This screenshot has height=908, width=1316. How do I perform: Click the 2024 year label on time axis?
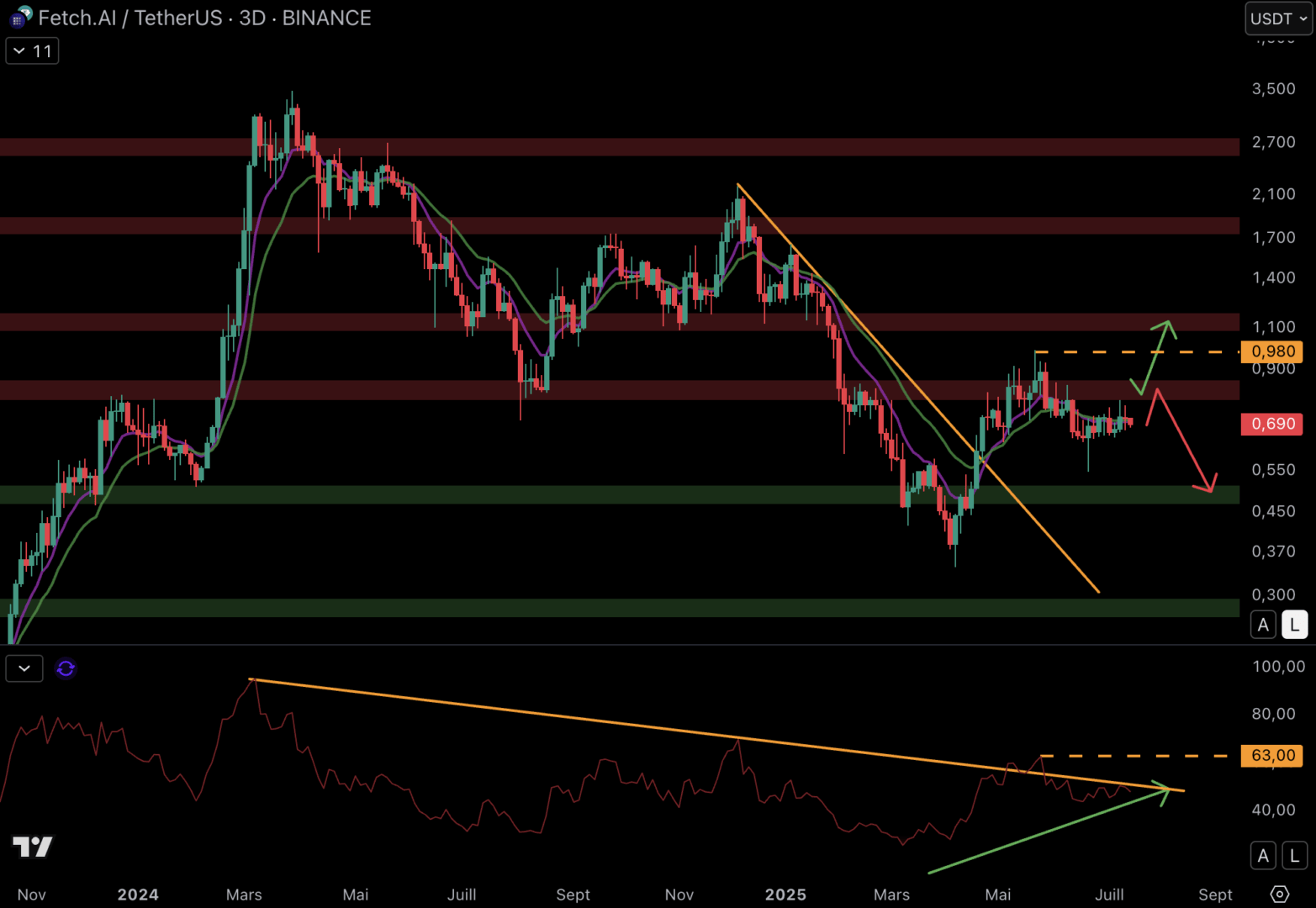coord(138,895)
